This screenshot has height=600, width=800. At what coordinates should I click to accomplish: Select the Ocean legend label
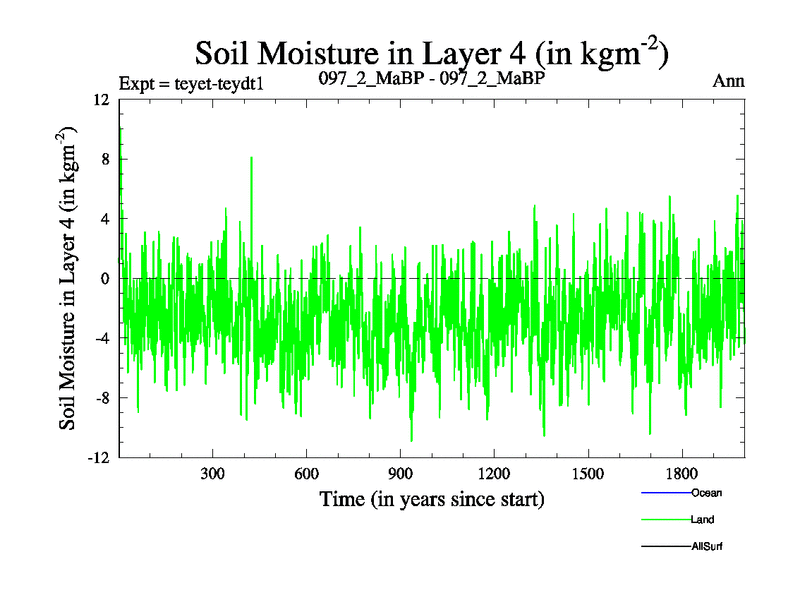(706, 493)
